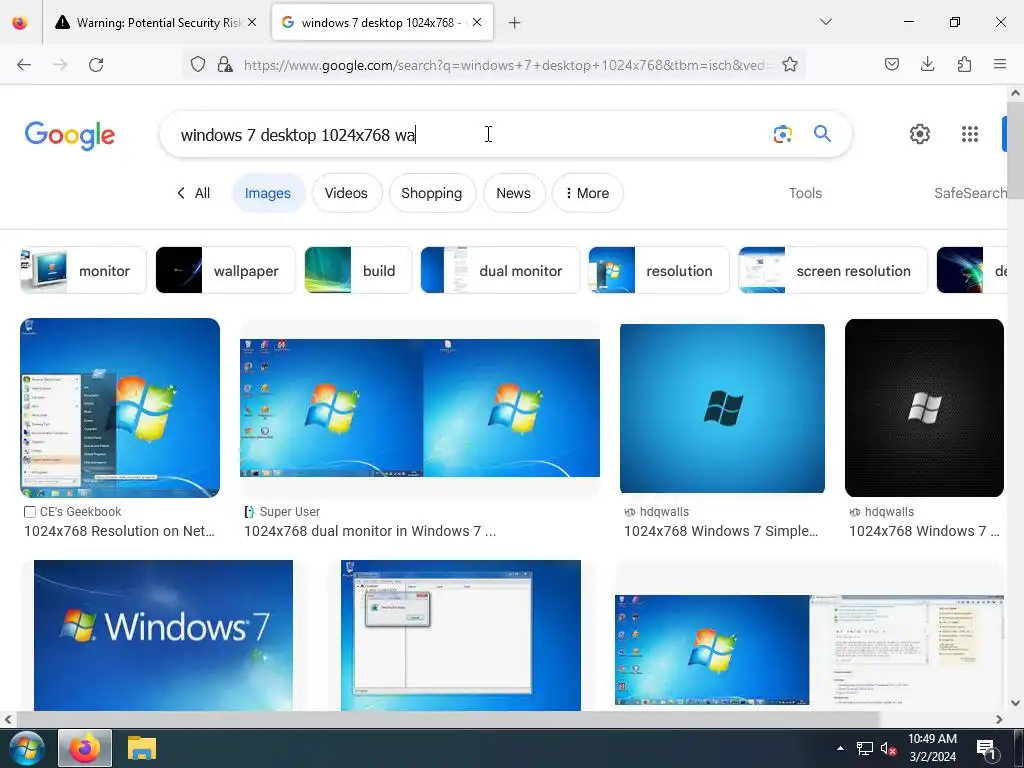Click the Firefox taskbar icon
This screenshot has width=1024, height=768.
click(x=85, y=748)
